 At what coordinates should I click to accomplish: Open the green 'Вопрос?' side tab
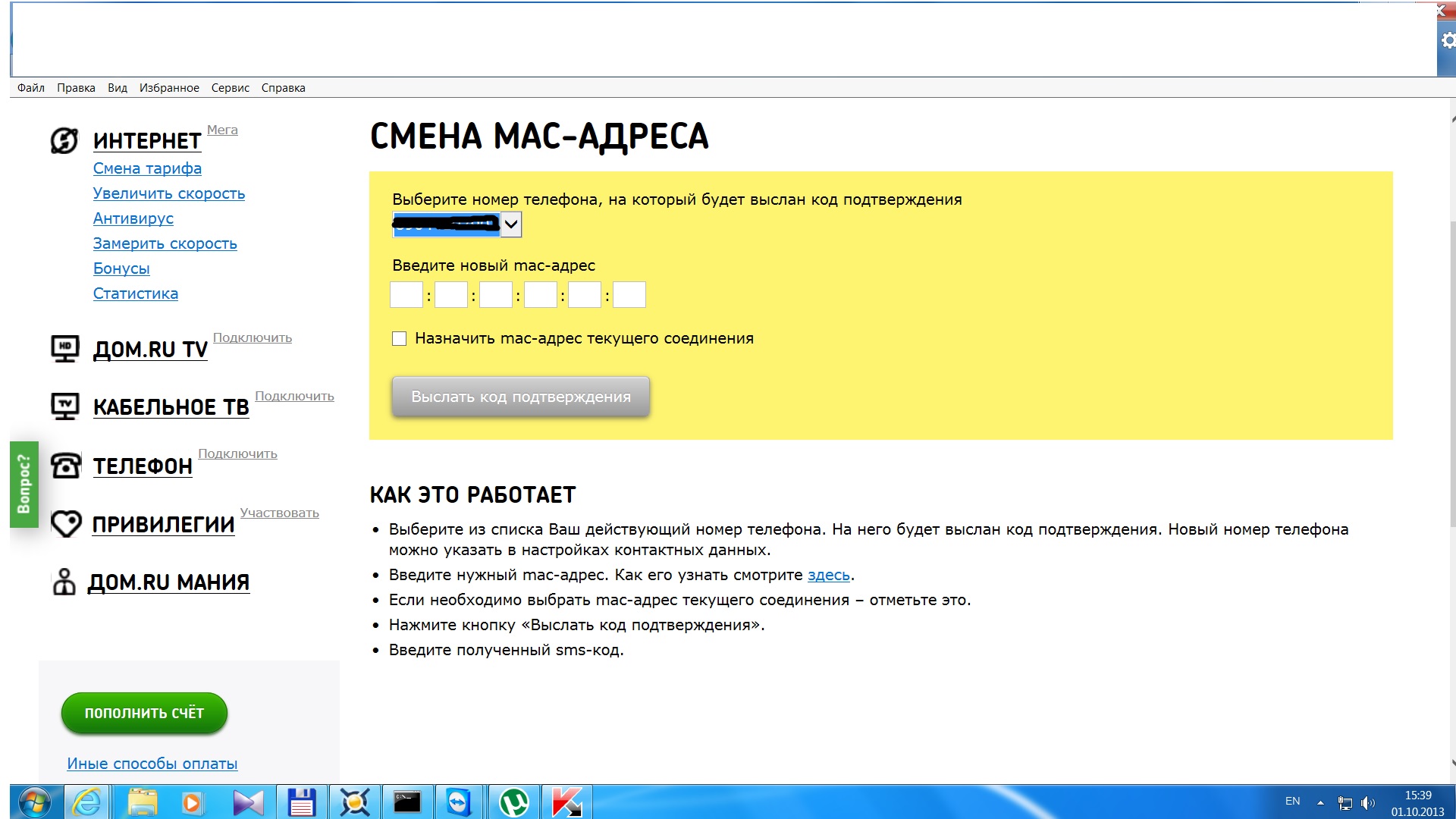[24, 484]
